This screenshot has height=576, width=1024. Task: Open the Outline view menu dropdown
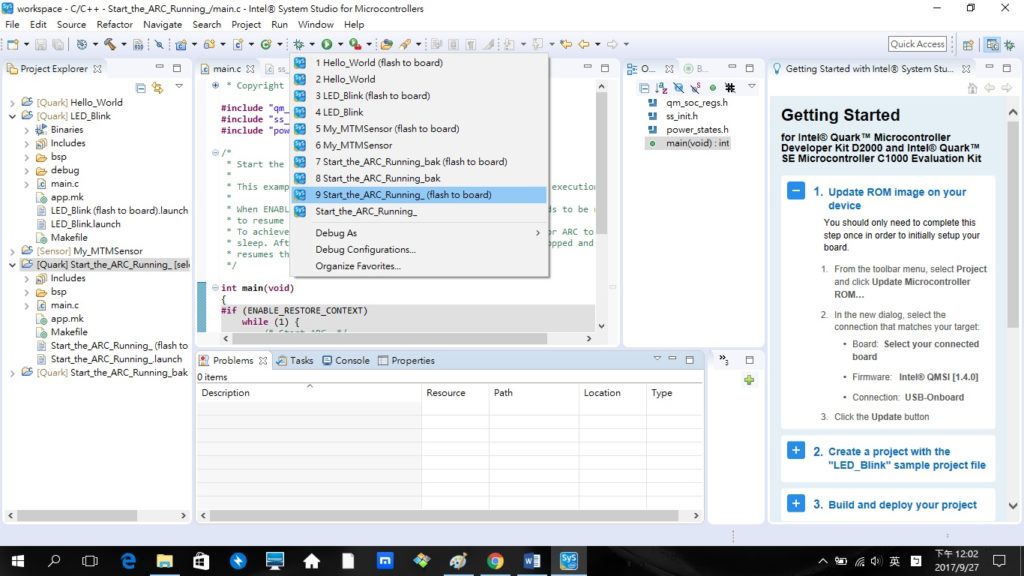pyautogui.click(x=752, y=87)
